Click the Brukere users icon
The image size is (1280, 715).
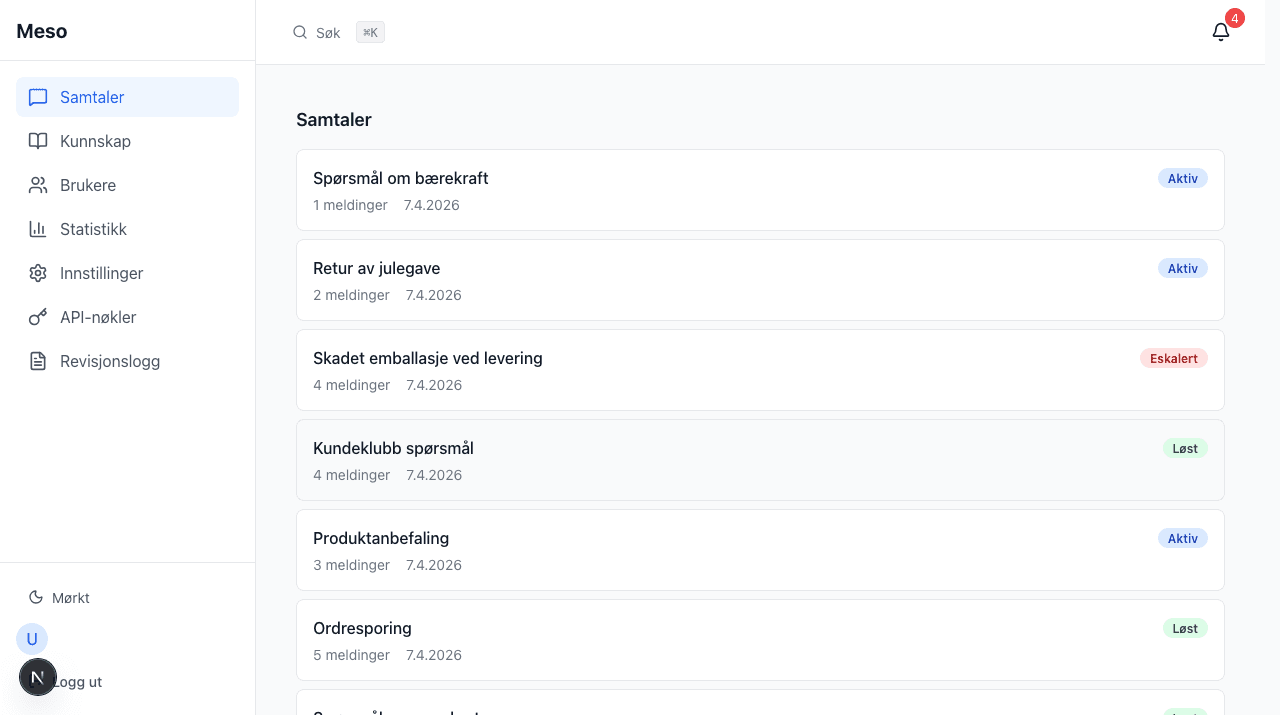tap(38, 185)
